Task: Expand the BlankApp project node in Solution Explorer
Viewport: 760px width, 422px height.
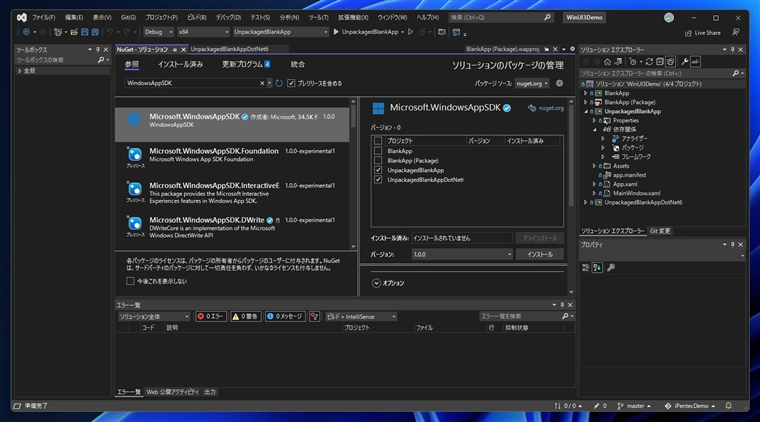Action: point(586,93)
